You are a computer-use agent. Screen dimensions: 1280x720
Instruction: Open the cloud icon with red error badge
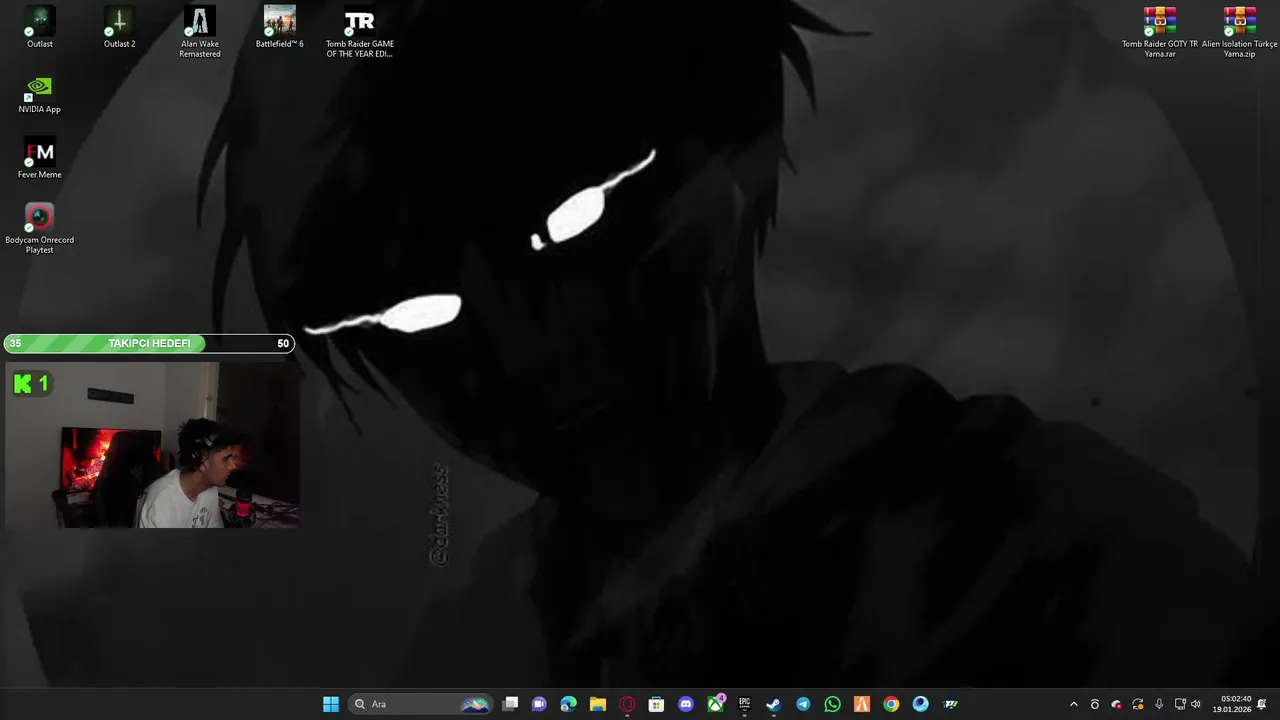[1116, 704]
